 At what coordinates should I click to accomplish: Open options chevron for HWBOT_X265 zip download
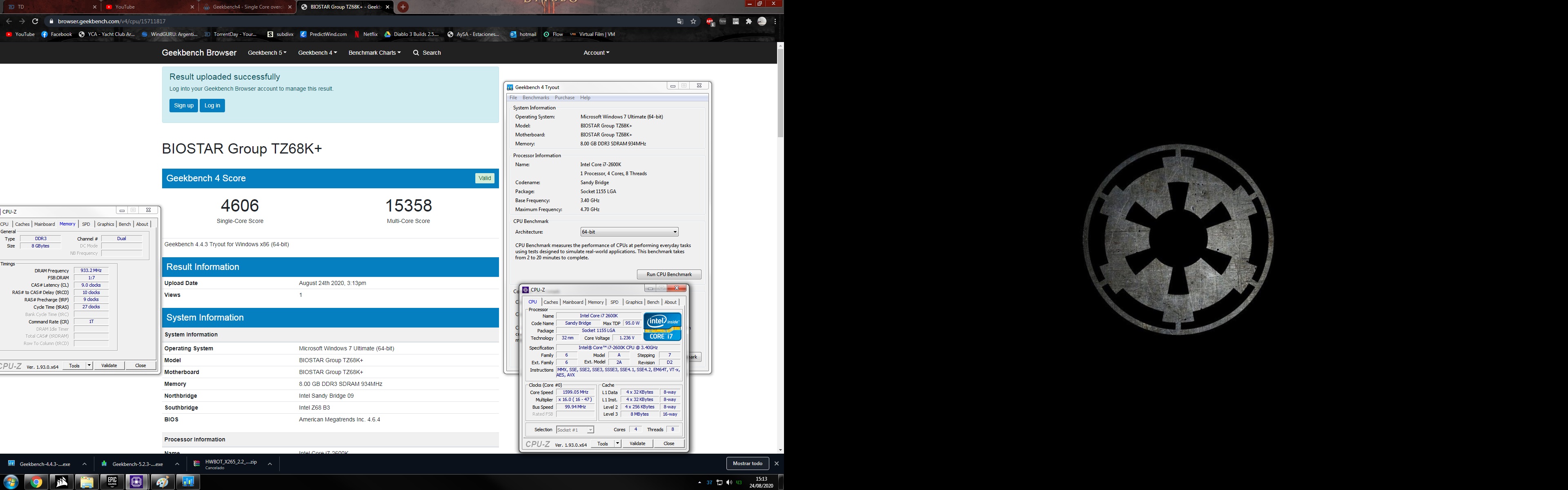269,464
